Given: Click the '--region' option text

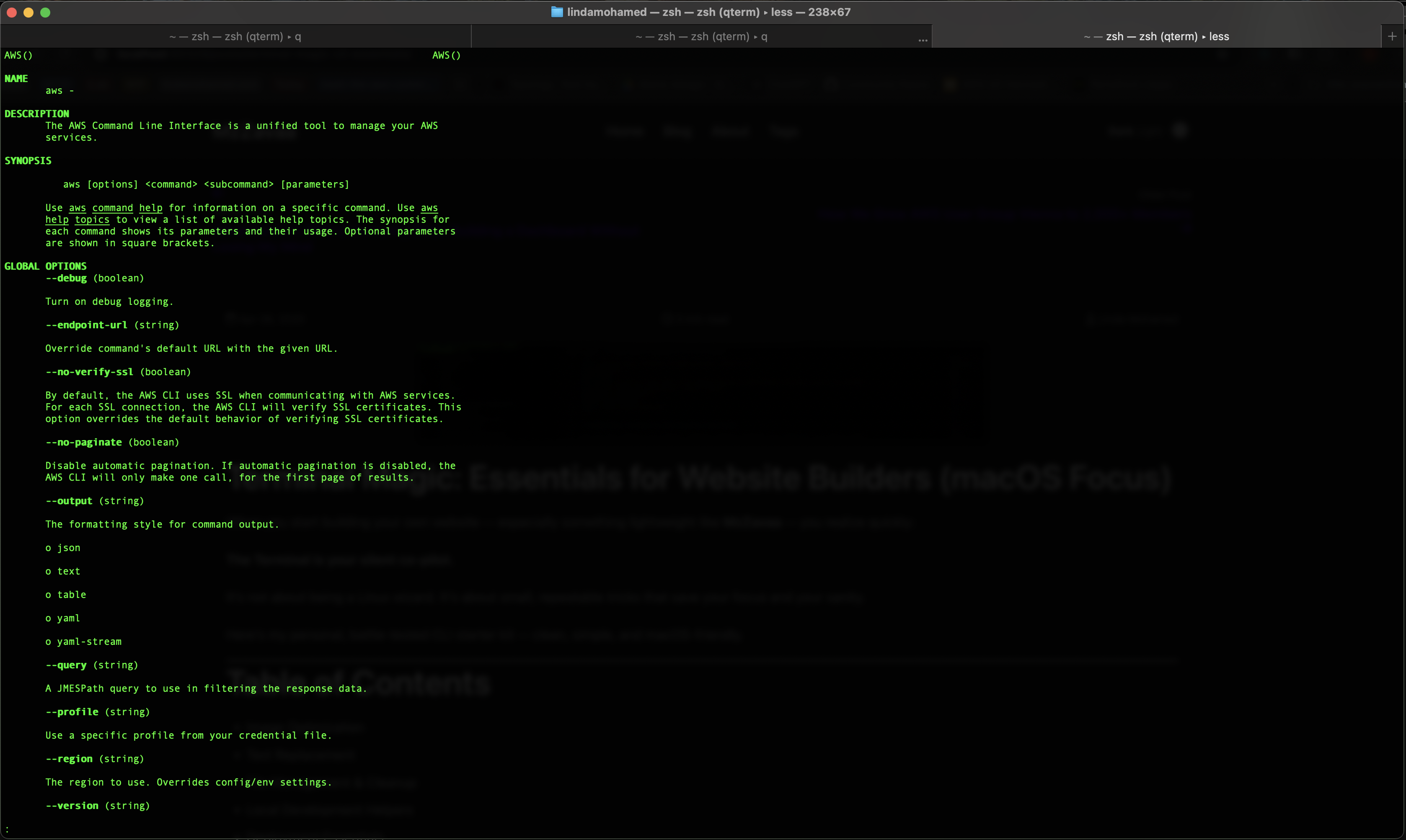Looking at the screenshot, I should pos(69,759).
